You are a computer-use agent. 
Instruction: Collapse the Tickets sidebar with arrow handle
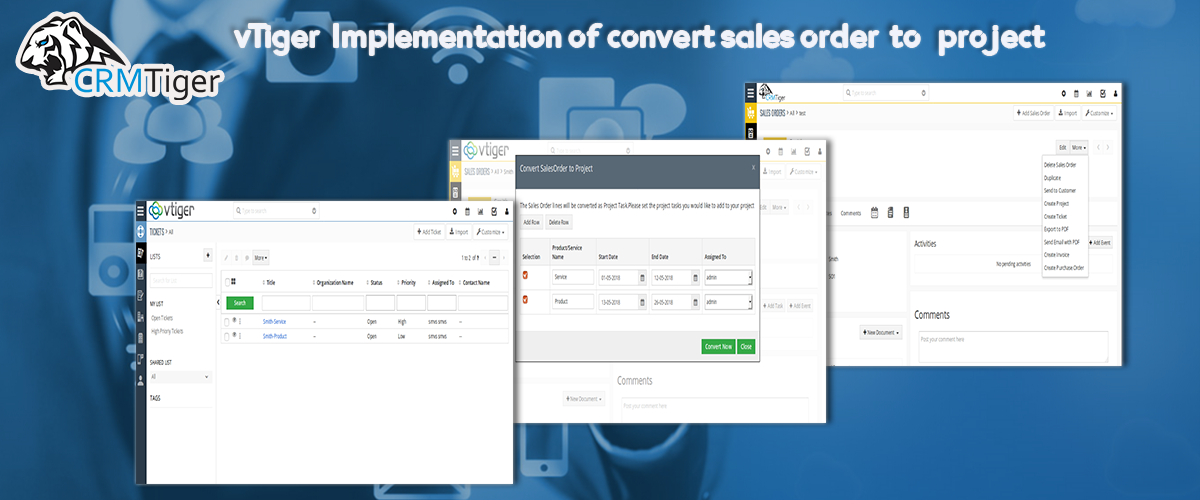218,302
